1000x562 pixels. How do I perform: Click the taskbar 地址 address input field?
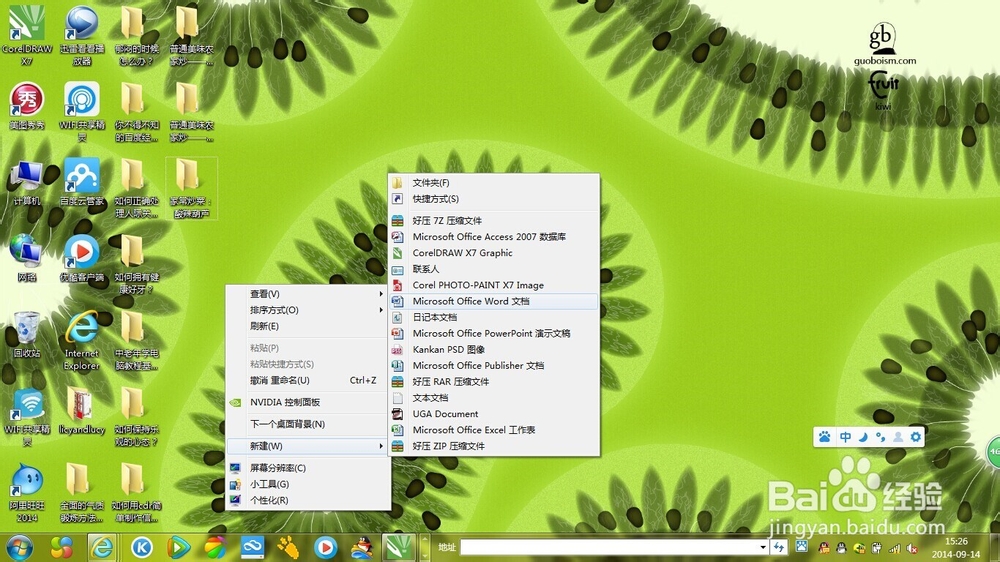pyautogui.click(x=609, y=547)
